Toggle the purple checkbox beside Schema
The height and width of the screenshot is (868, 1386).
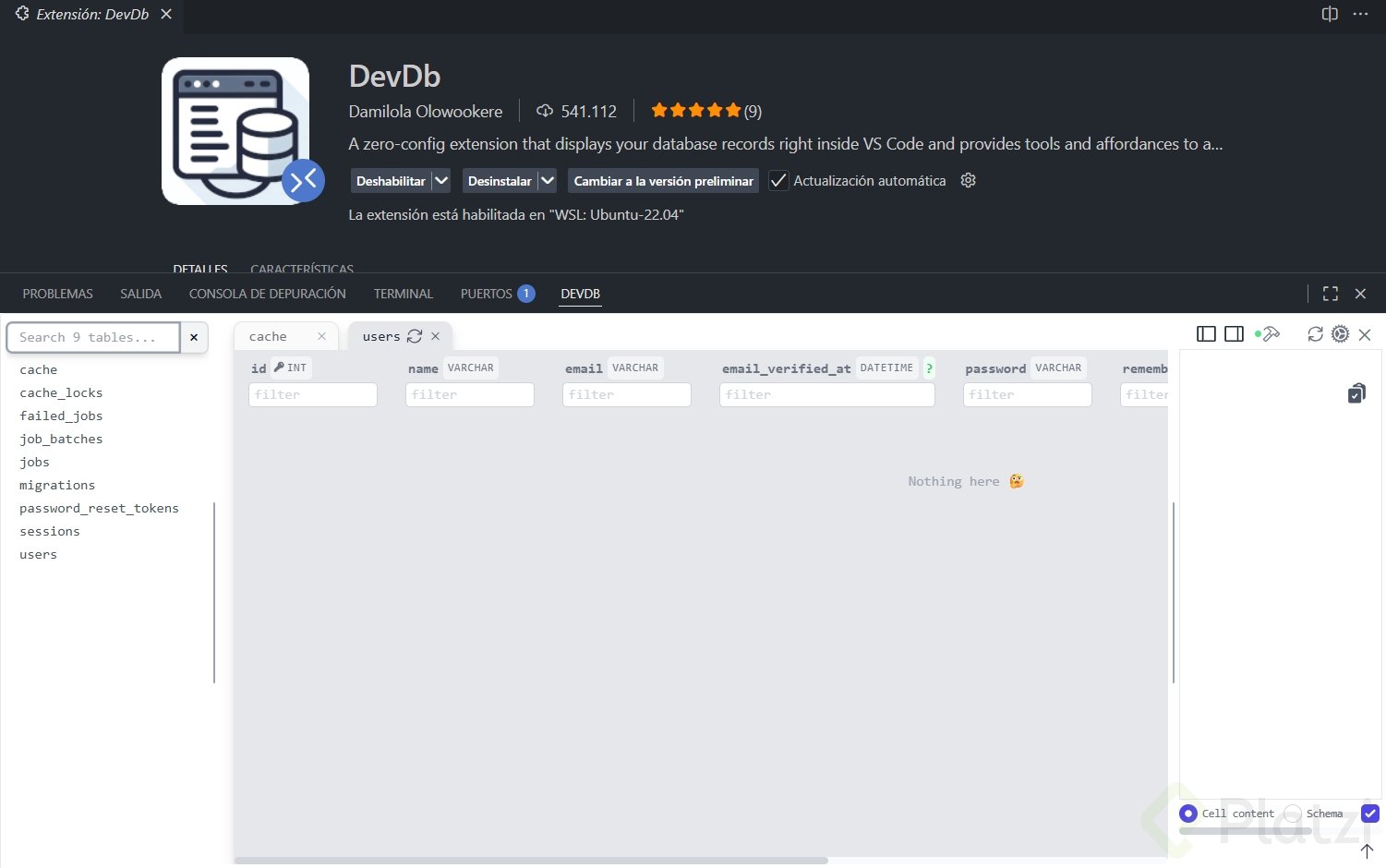(1370, 814)
